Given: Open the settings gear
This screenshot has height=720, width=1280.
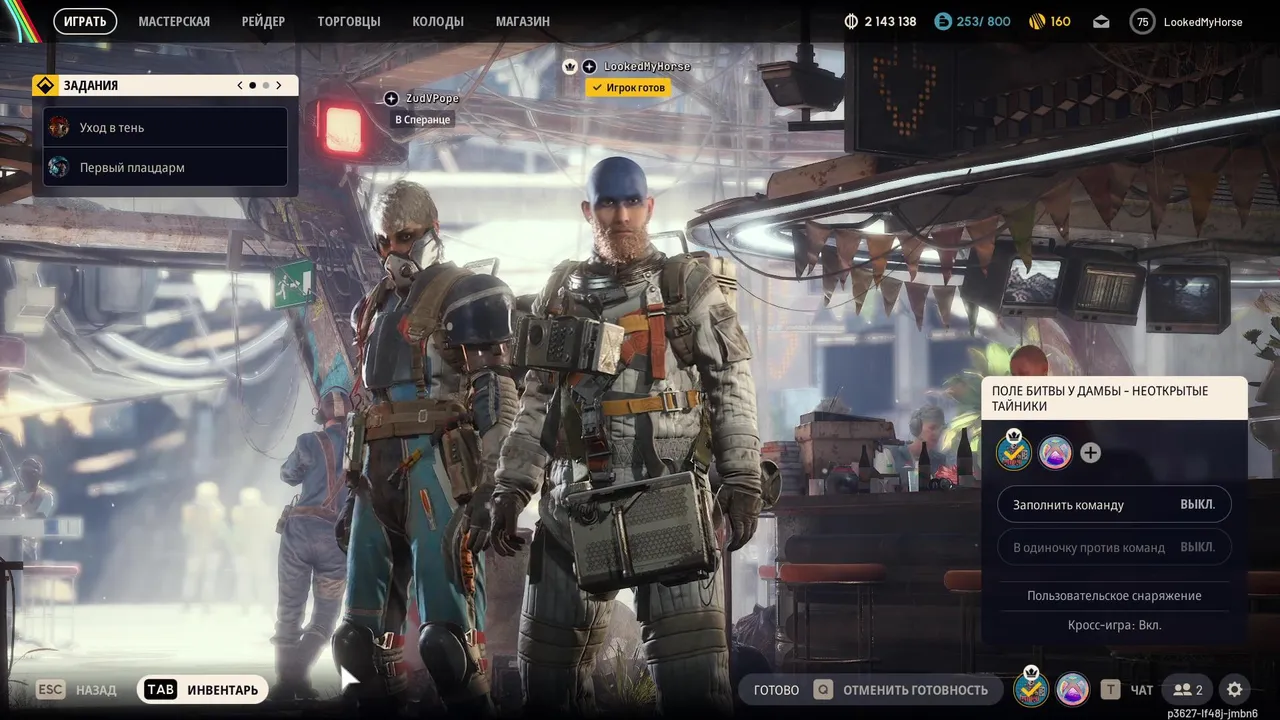Looking at the screenshot, I should 1235,689.
